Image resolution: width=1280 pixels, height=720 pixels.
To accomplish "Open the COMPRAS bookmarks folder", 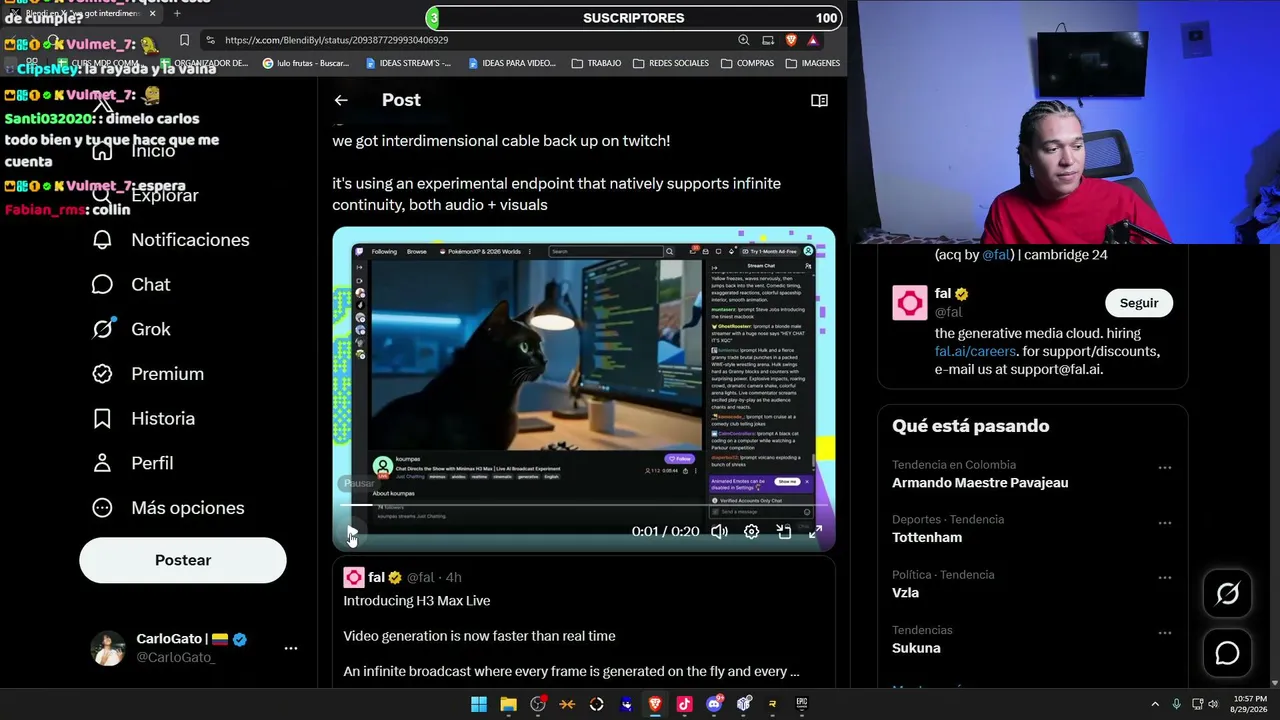I will point(746,63).
